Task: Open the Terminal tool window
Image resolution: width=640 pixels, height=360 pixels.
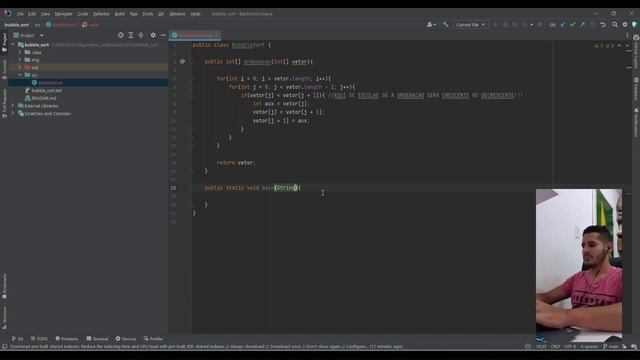Action: pyautogui.click(x=97, y=339)
